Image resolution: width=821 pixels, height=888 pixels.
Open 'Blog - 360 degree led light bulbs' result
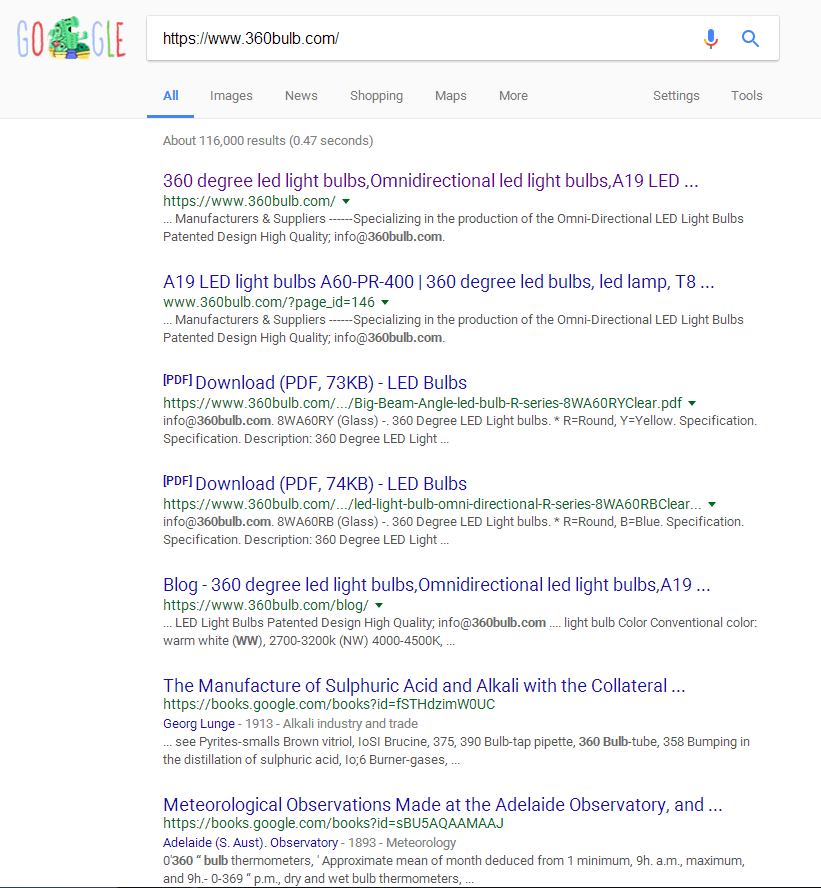tap(437, 584)
